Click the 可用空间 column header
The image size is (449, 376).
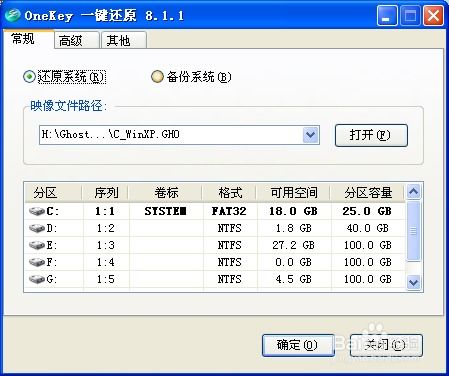click(293, 193)
